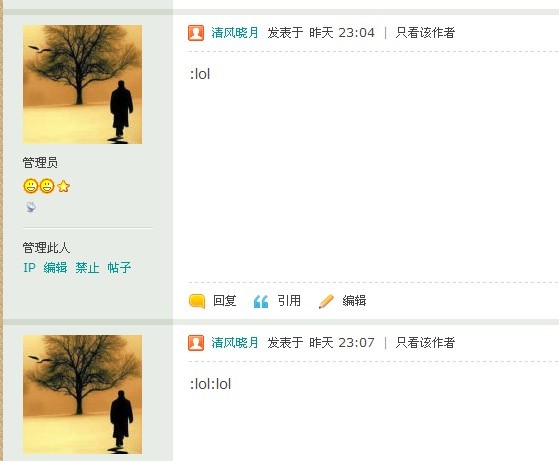Click the orange user icon in second post header
This screenshot has width=559, height=461.
point(196,343)
